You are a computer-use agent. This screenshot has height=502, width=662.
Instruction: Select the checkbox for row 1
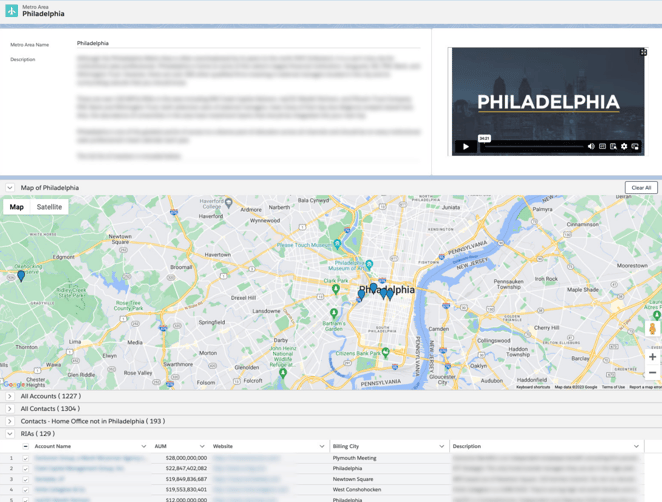pyautogui.click(x=26, y=458)
